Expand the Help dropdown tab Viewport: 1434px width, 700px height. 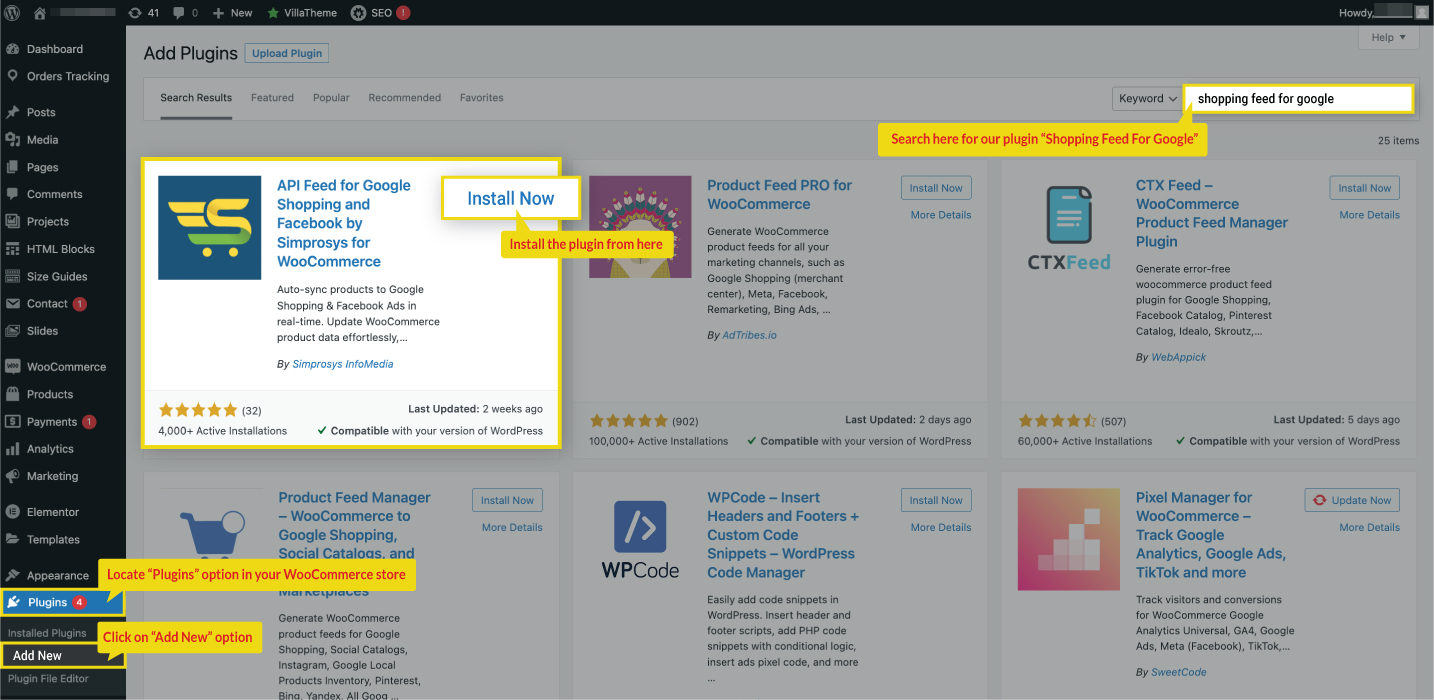[1388, 38]
